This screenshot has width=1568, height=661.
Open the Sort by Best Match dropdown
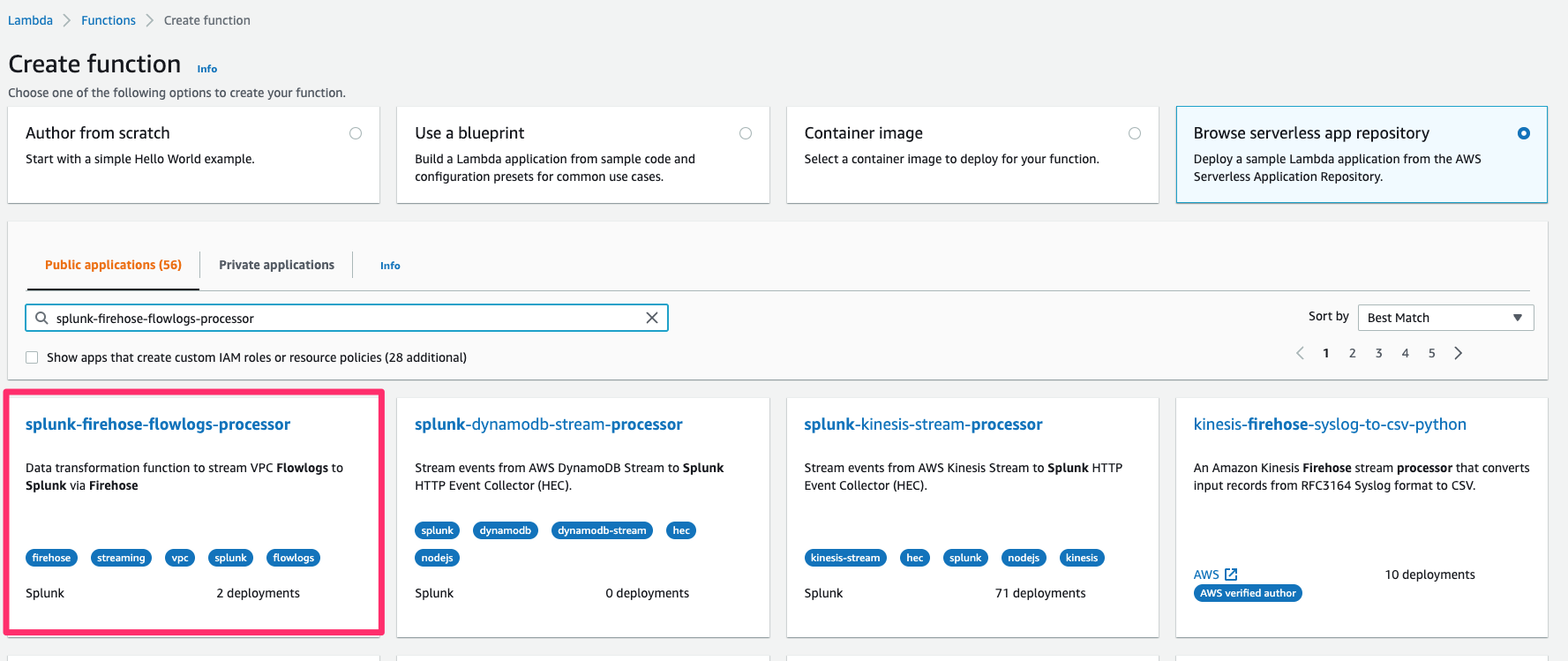click(x=1445, y=318)
